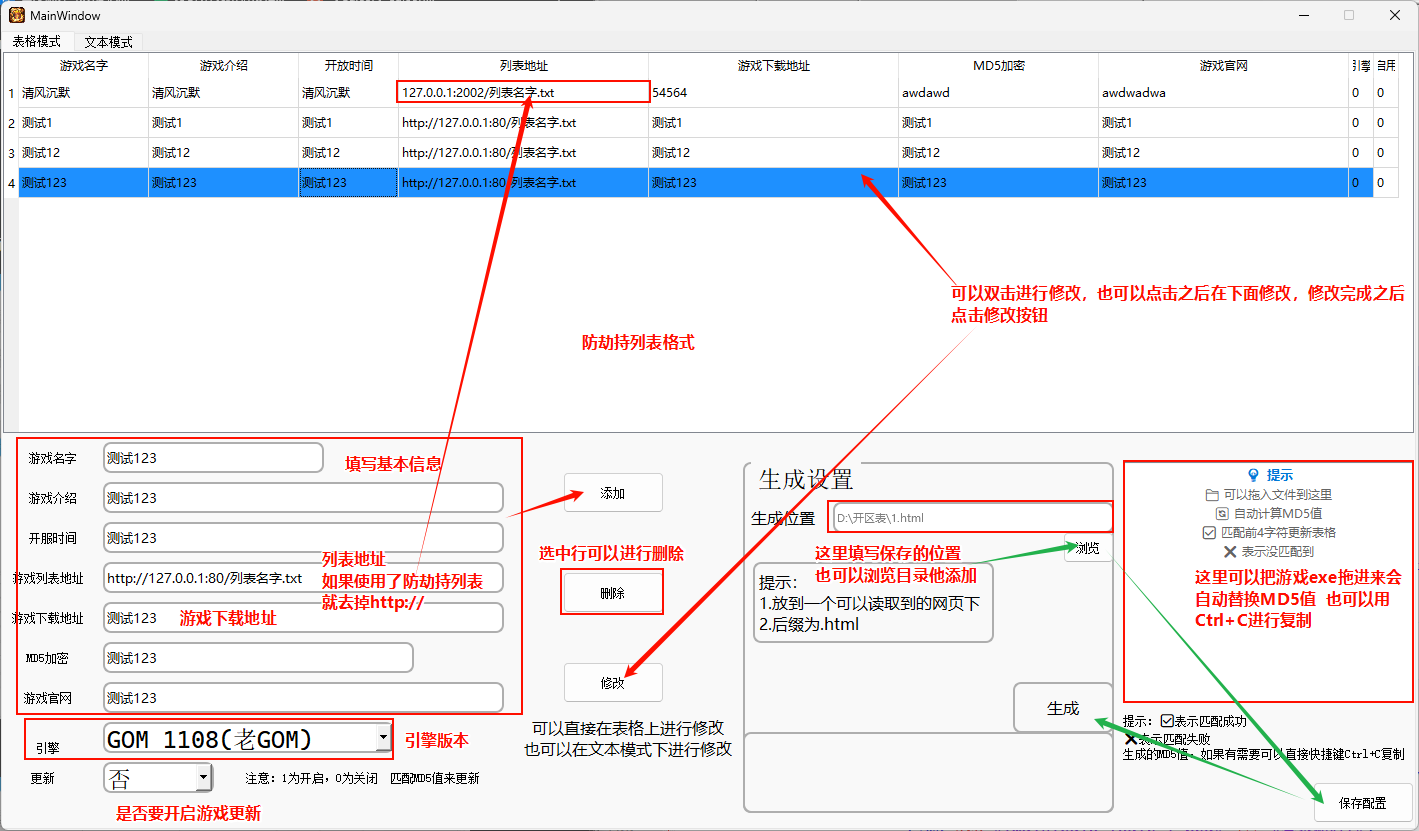Screen dimensions: 1419x831
Task: Switch to the 文本模式 tab
Action: (109, 42)
